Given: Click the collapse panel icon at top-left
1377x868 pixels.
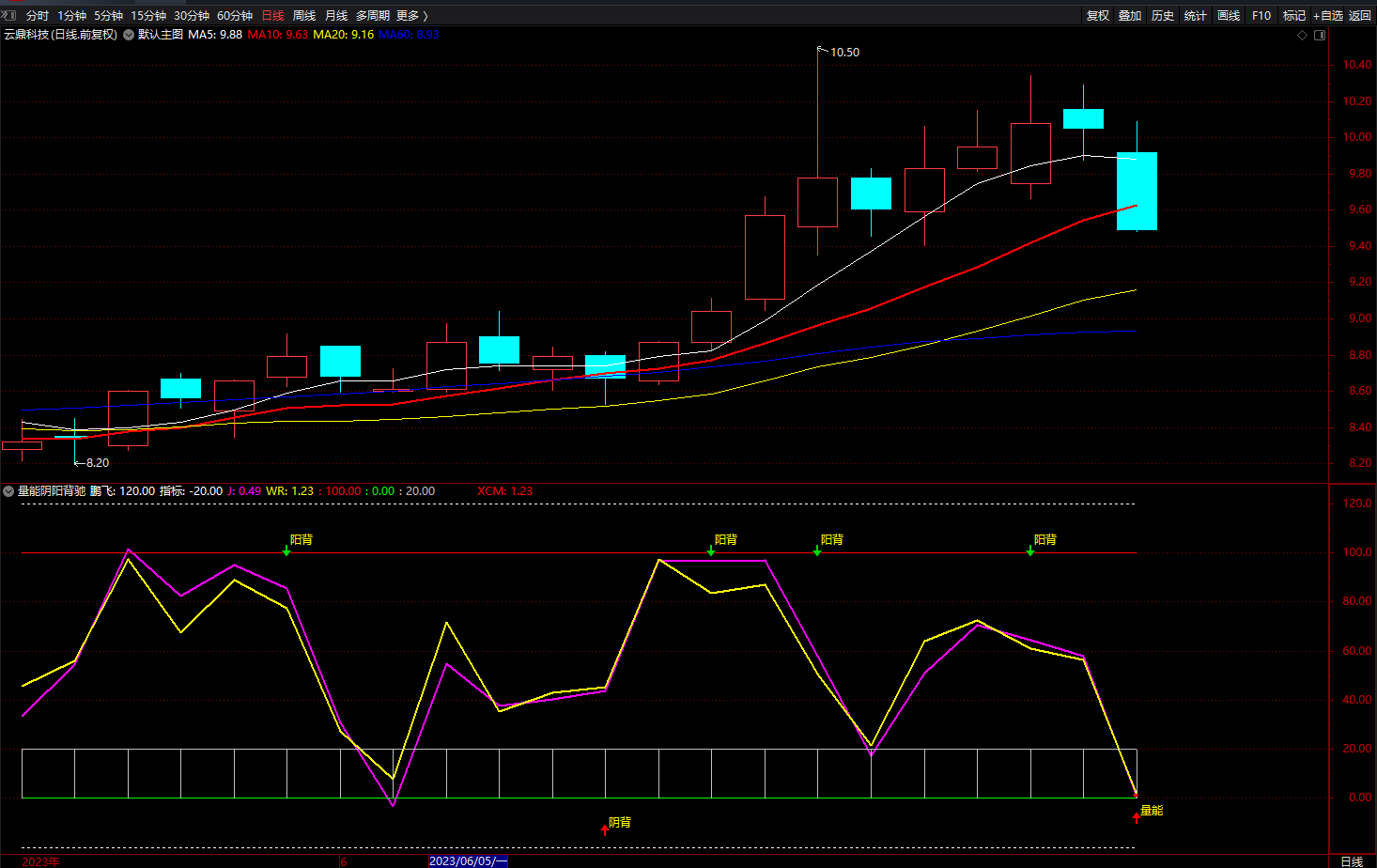Looking at the screenshot, I should click(x=8, y=15).
